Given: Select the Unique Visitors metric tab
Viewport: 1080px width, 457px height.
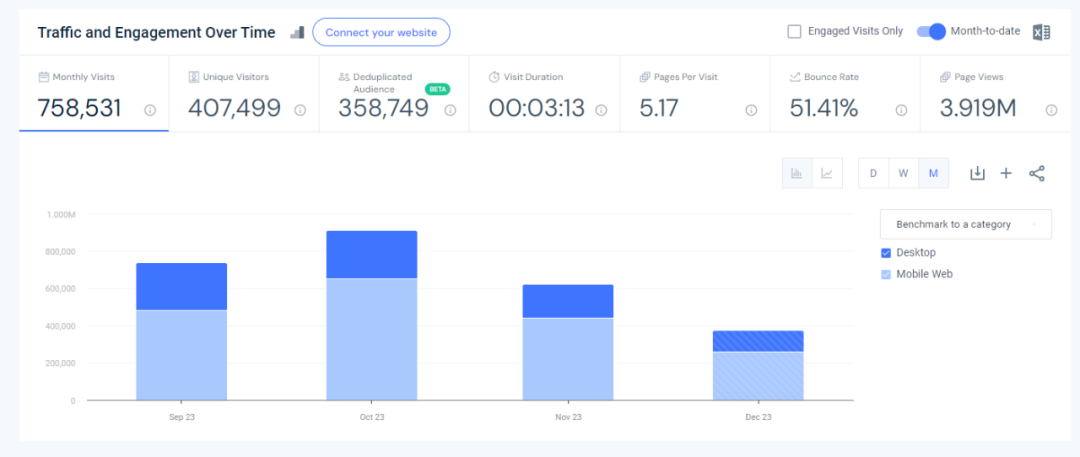Looking at the screenshot, I should [244, 94].
